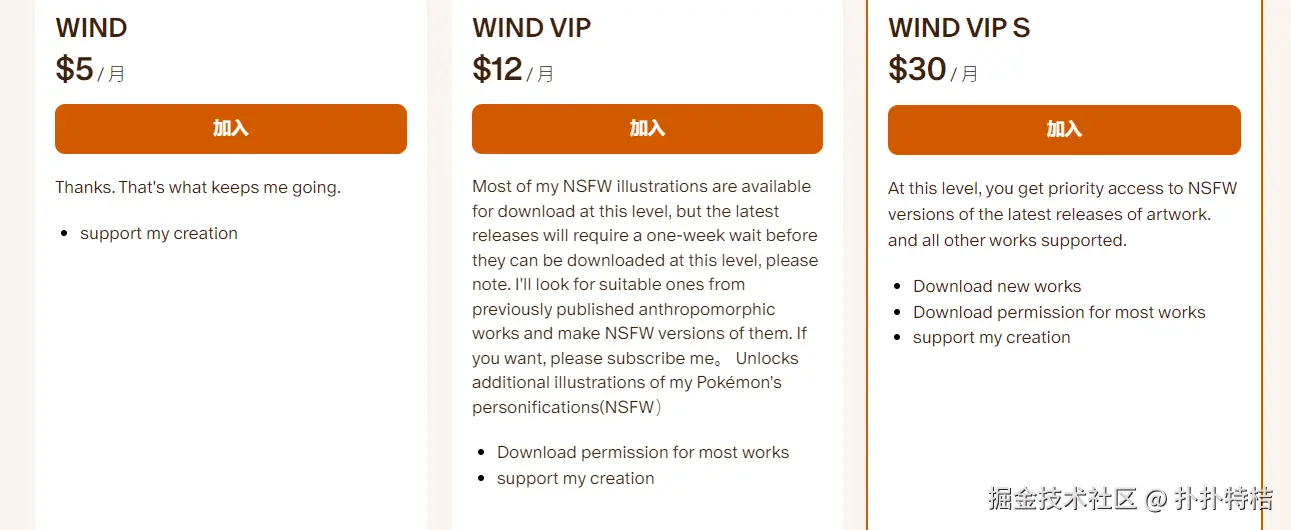Click the 加入 button for the $5 WIND tier

(x=230, y=129)
